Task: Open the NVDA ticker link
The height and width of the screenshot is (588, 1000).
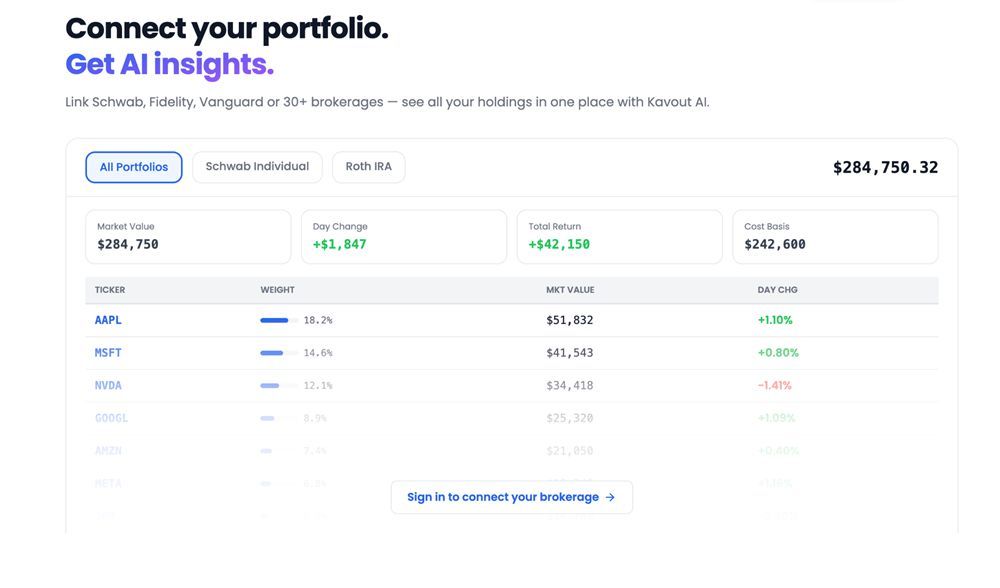Action: pyautogui.click(x=108, y=385)
